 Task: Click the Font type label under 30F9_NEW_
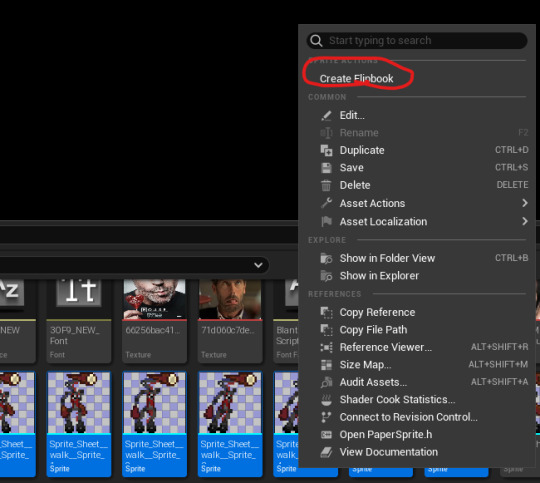(x=57, y=355)
